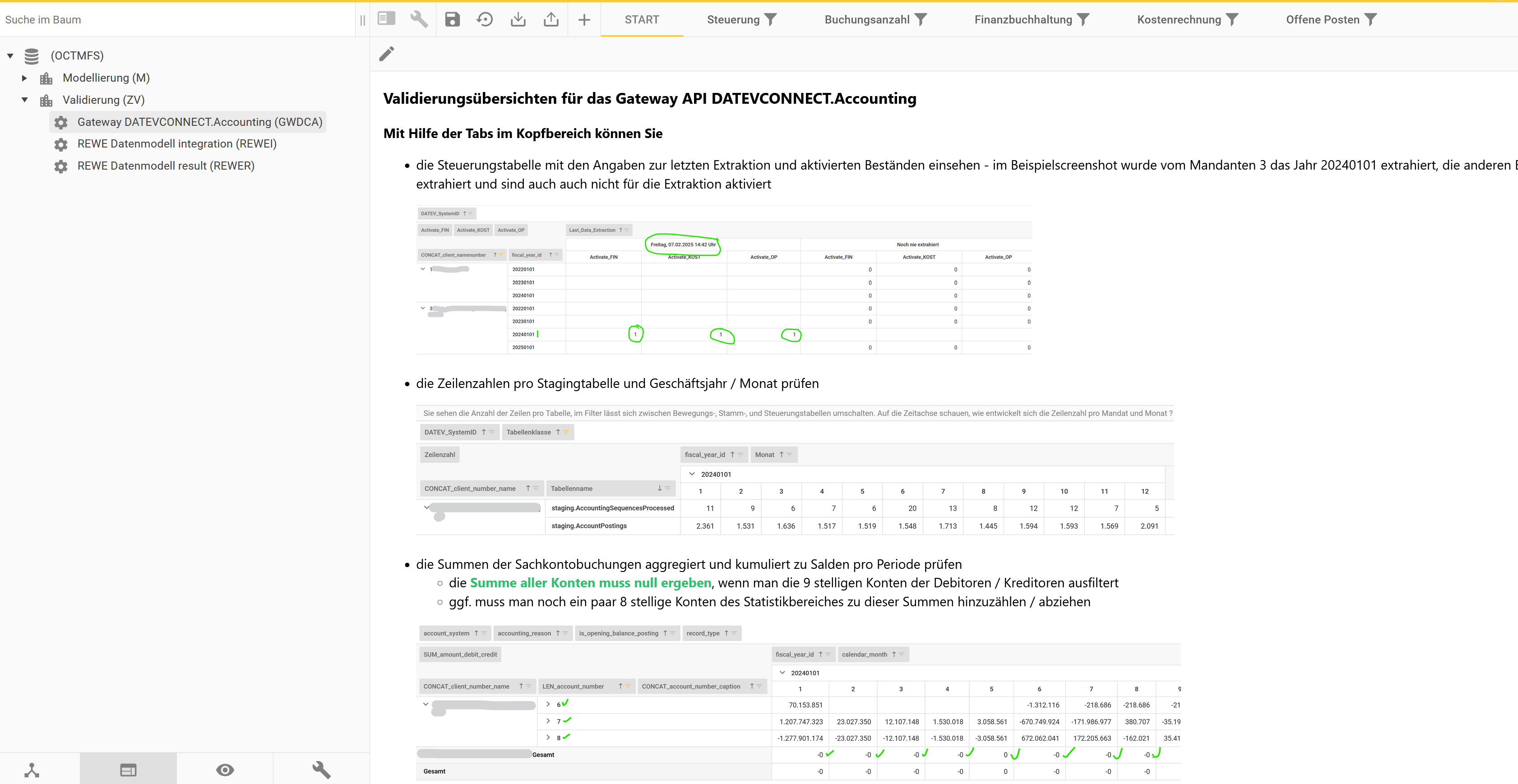The width and height of the screenshot is (1518, 784).
Task: Click the download import icon
Action: coord(518,19)
